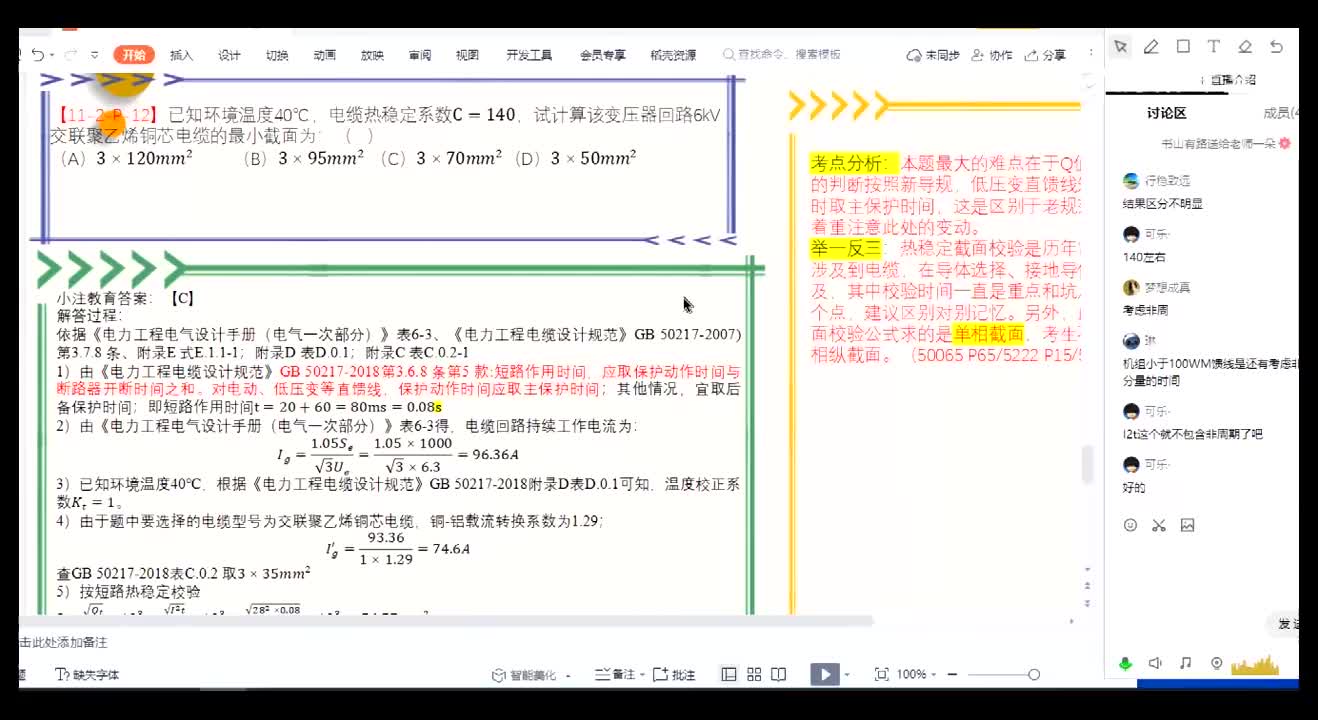The image size is (1318, 720).
Task: Switch to the normal view layout
Action: [x=729, y=674]
